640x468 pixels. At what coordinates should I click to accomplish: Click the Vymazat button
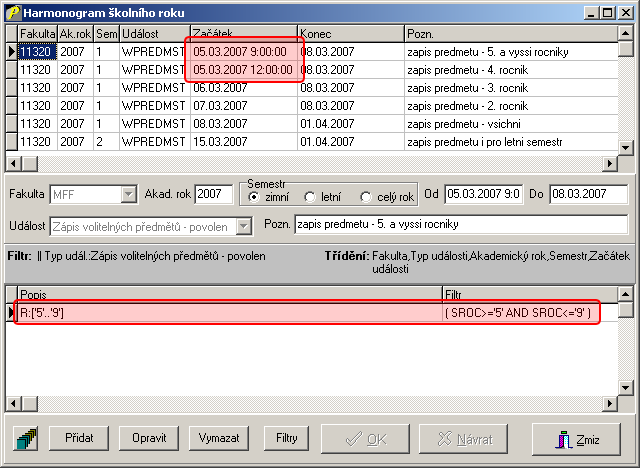point(218,438)
